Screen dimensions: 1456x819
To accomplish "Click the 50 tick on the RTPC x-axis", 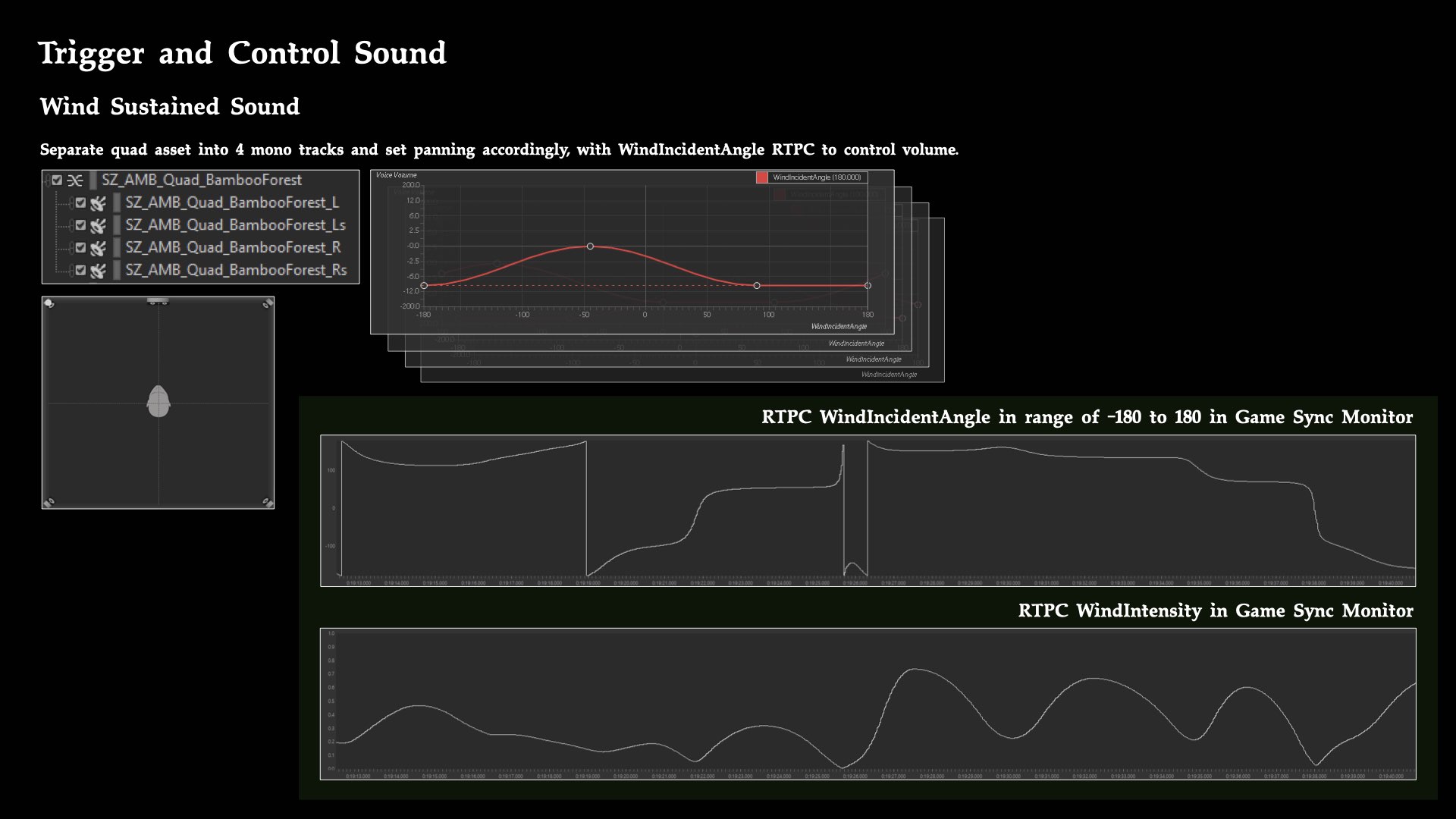I will (x=707, y=315).
